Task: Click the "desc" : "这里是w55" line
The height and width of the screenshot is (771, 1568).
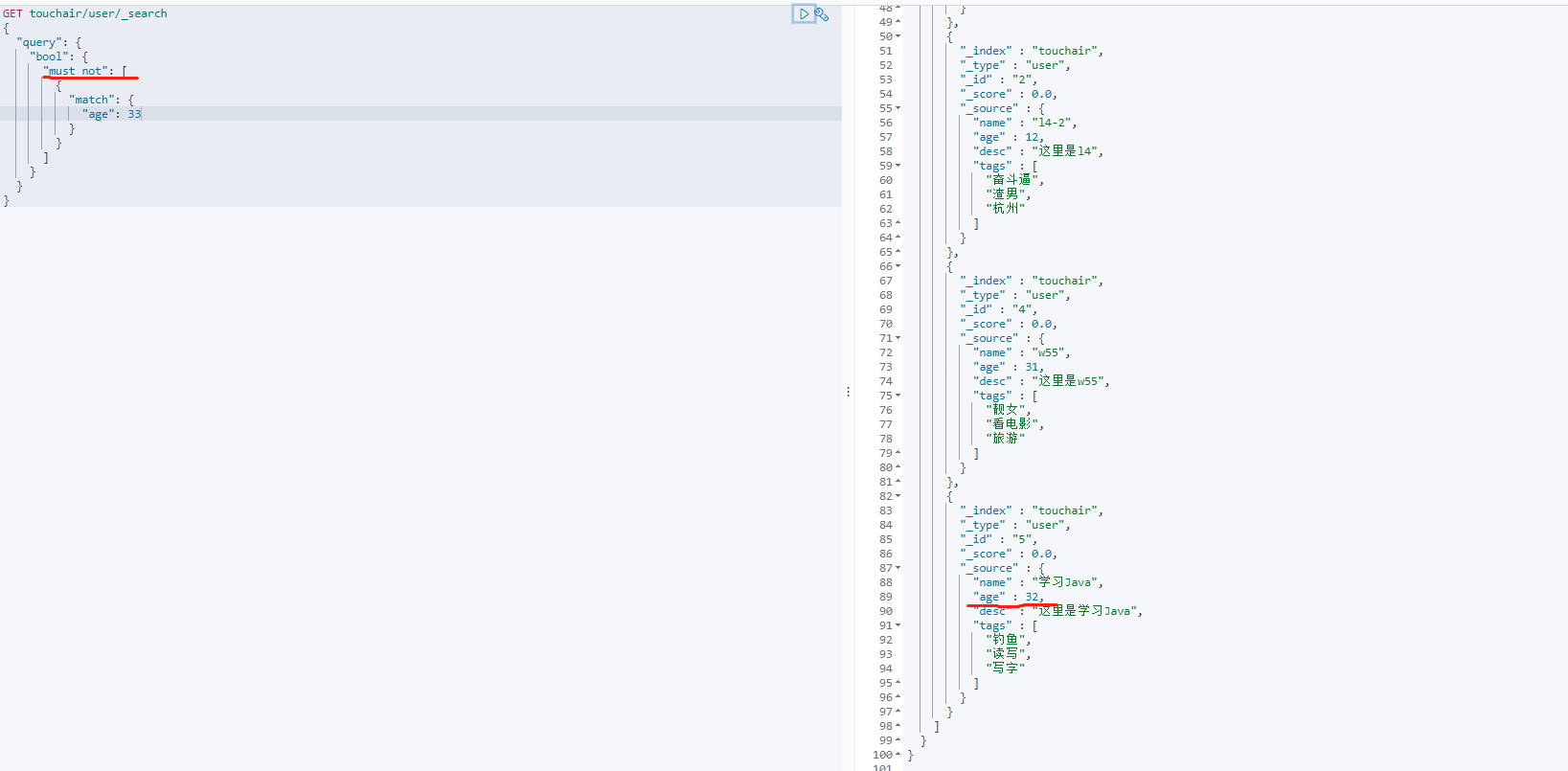Action: pyautogui.click(x=1041, y=381)
